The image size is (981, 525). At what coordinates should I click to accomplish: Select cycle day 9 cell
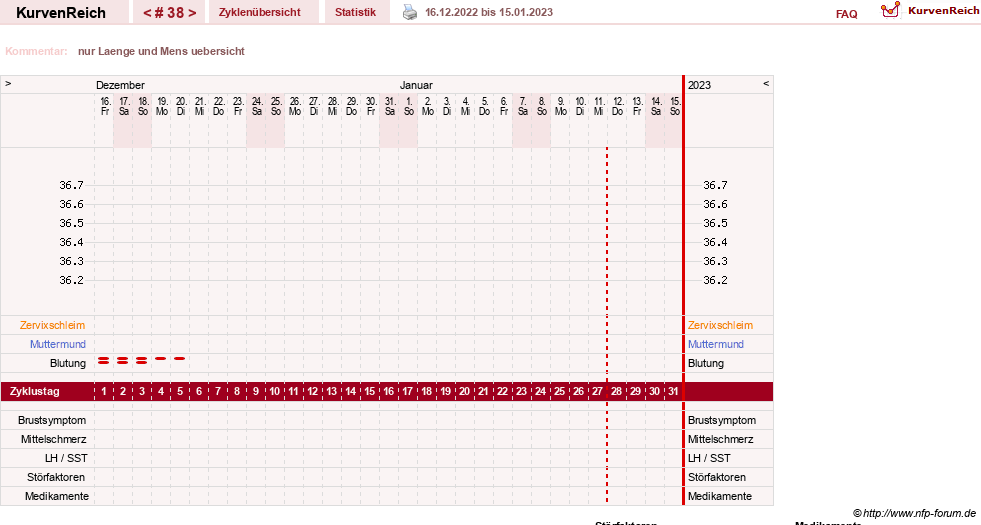(256, 391)
